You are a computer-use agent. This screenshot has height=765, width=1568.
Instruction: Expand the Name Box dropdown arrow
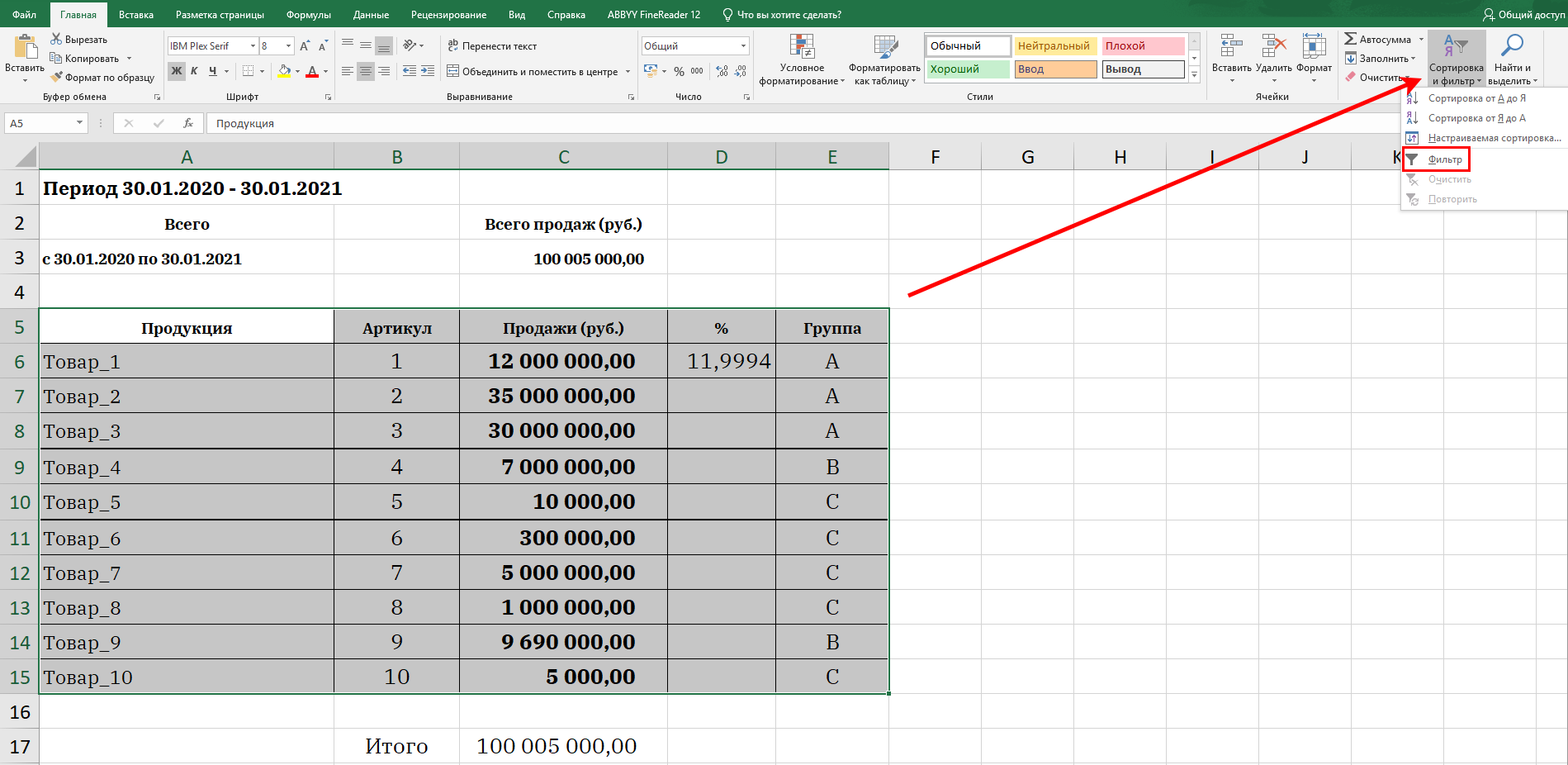[79, 123]
